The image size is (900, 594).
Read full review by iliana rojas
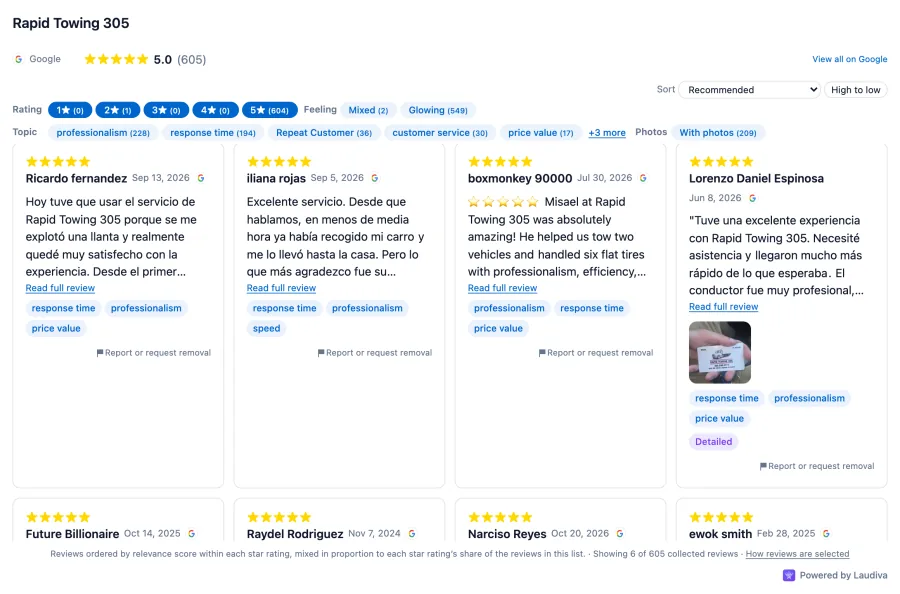[281, 288]
